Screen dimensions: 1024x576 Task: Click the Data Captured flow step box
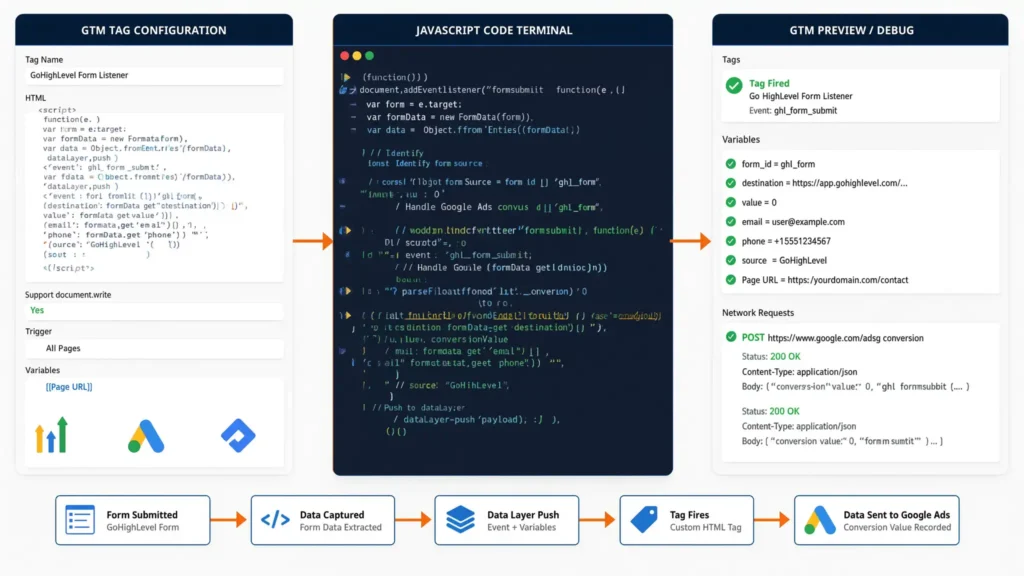pyautogui.click(x=323, y=520)
